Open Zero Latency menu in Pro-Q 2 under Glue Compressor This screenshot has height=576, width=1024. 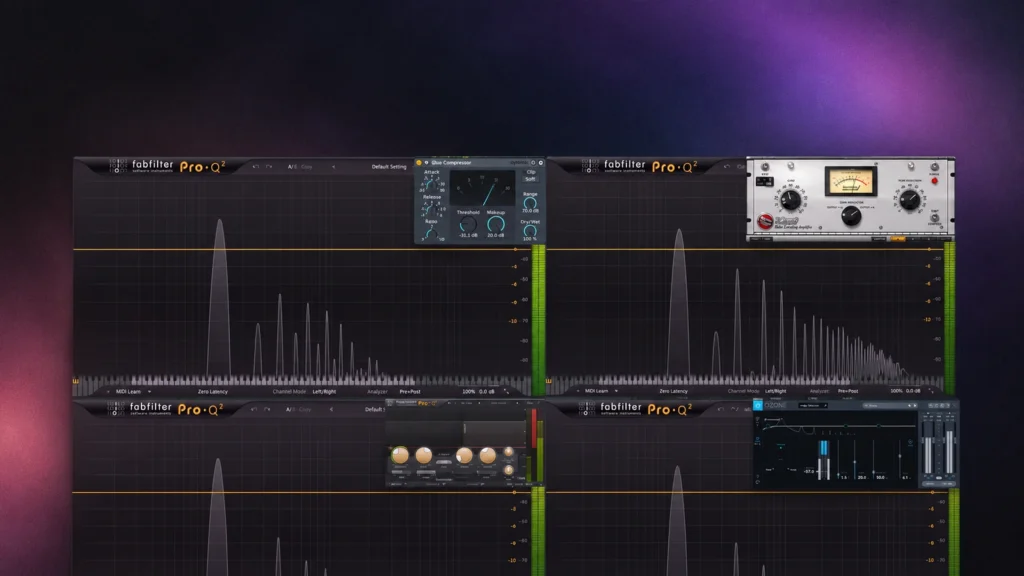[213, 392]
